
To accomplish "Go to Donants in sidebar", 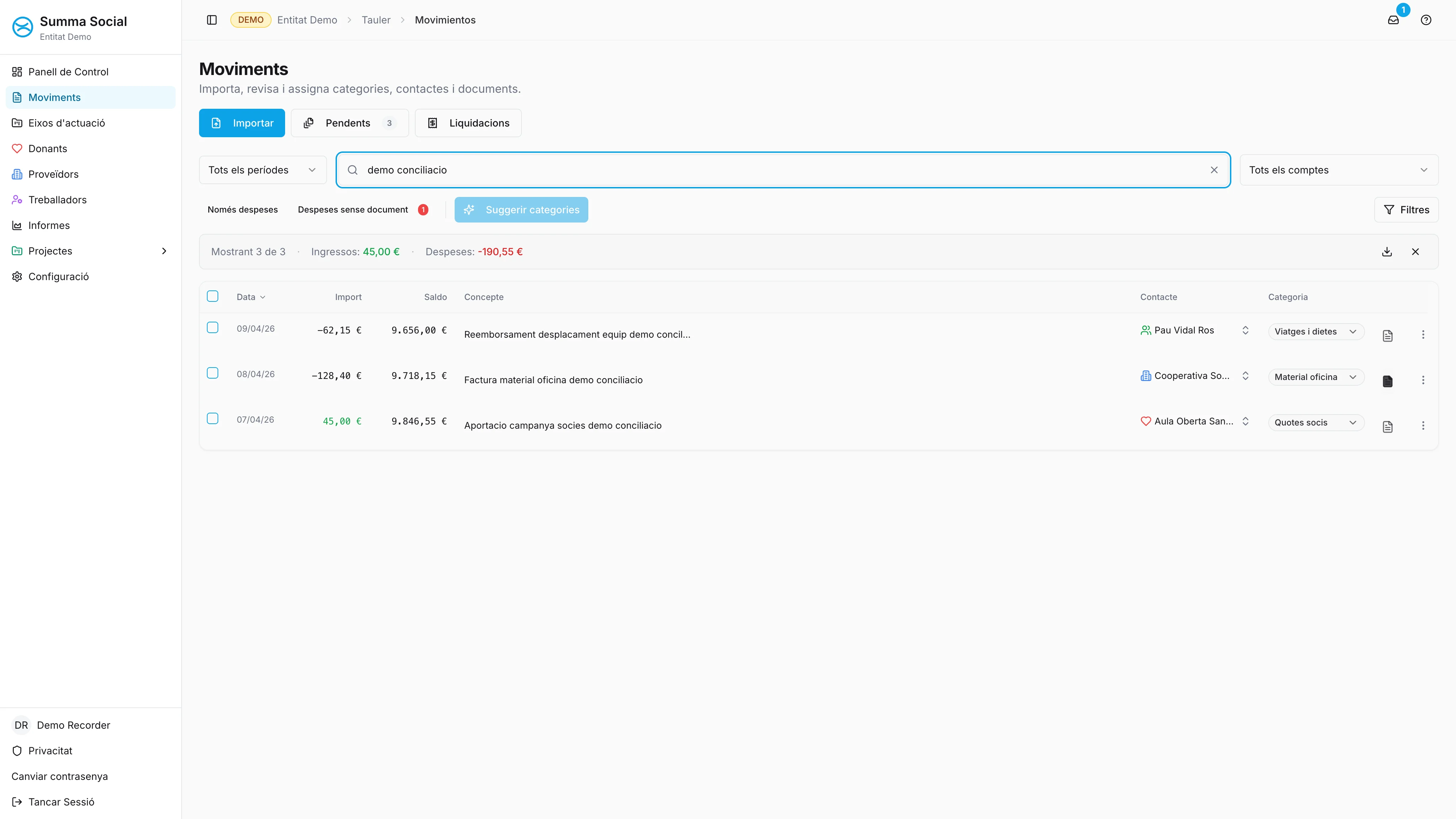I will (x=48, y=149).
